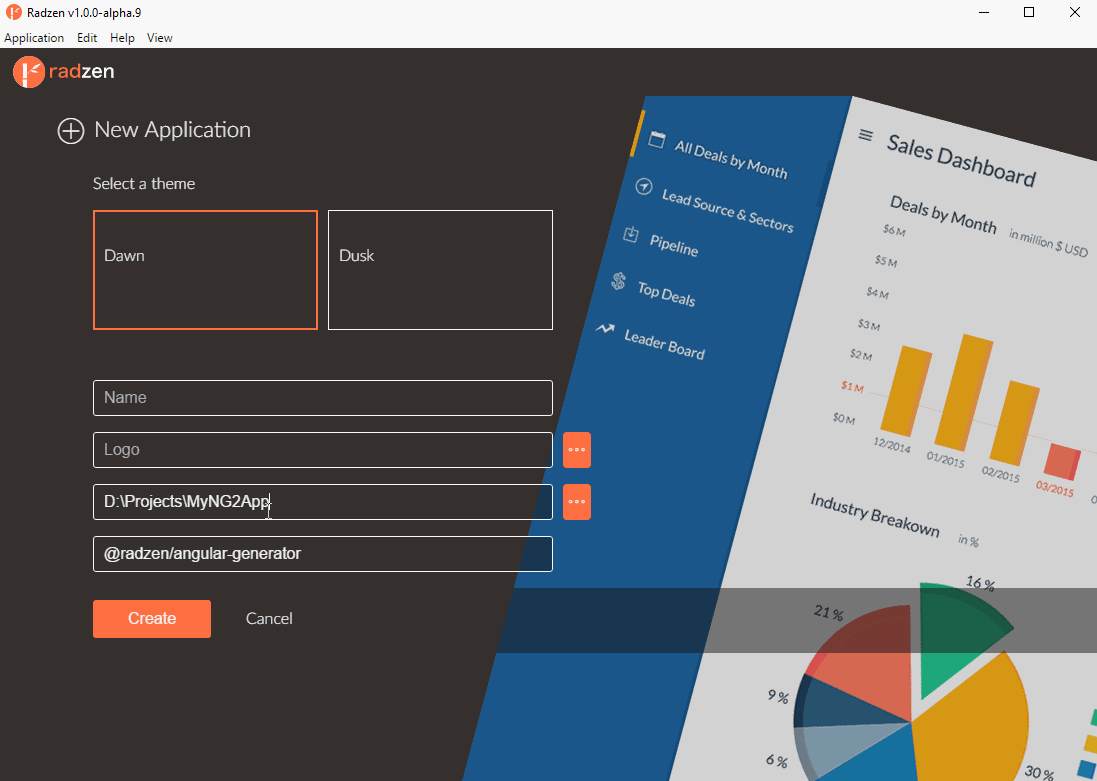This screenshot has width=1097, height=781.
Task: Click the Radzen logo icon
Action: pos(28,72)
